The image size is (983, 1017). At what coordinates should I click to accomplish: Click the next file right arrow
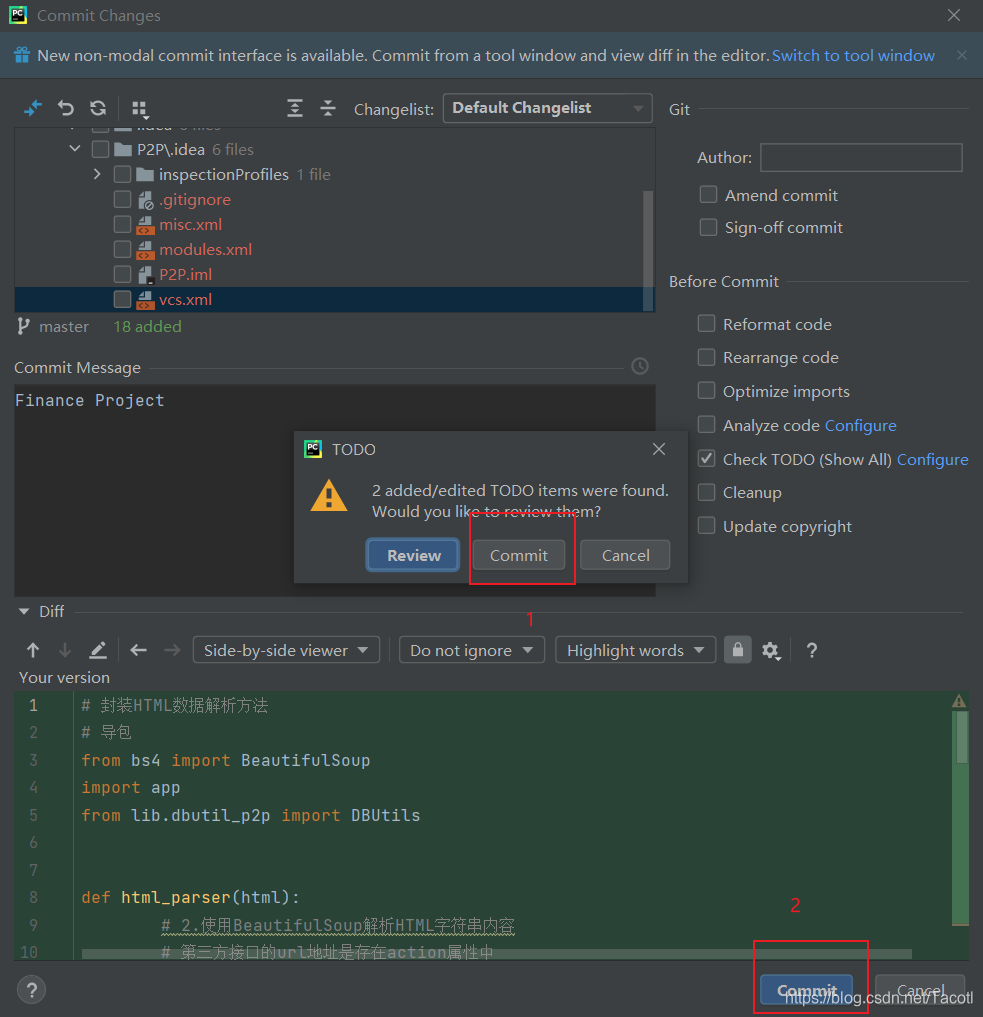tap(172, 650)
